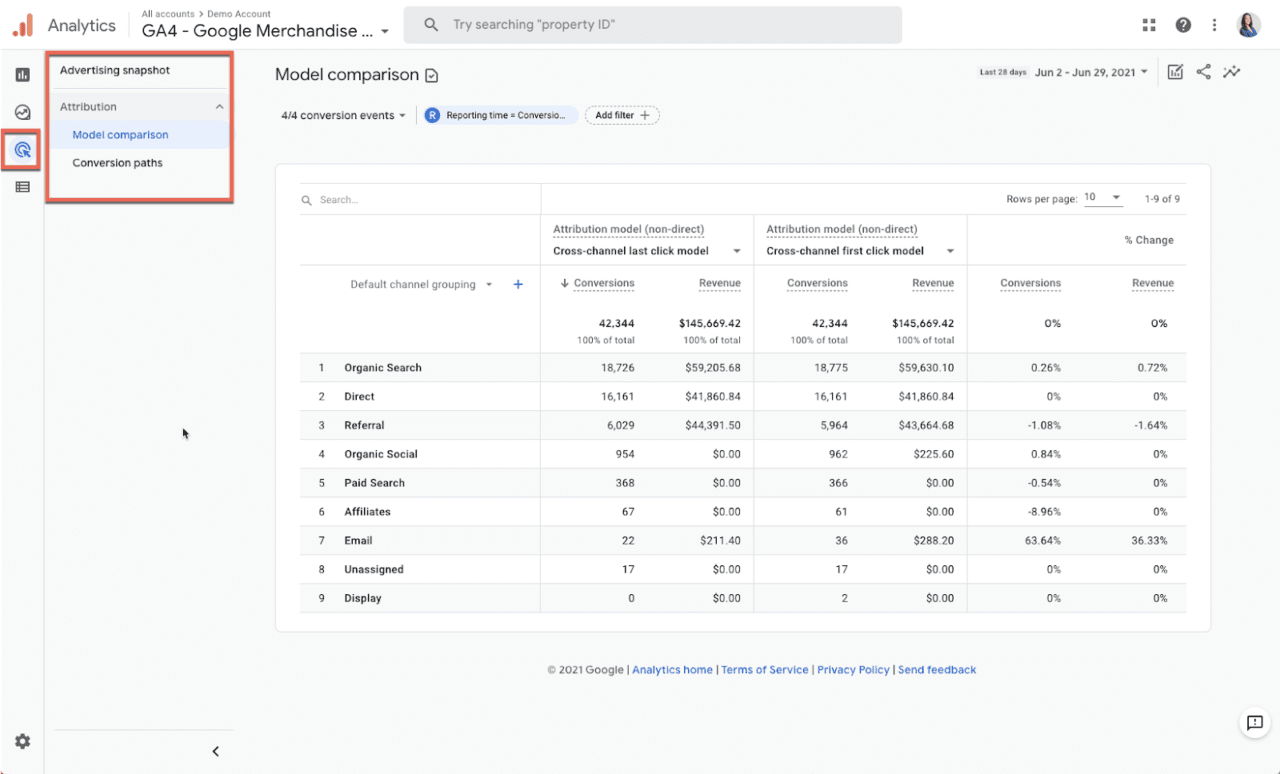Image resolution: width=1280 pixels, height=774 pixels.
Task: Click the Help question mark icon
Action: tap(1183, 24)
